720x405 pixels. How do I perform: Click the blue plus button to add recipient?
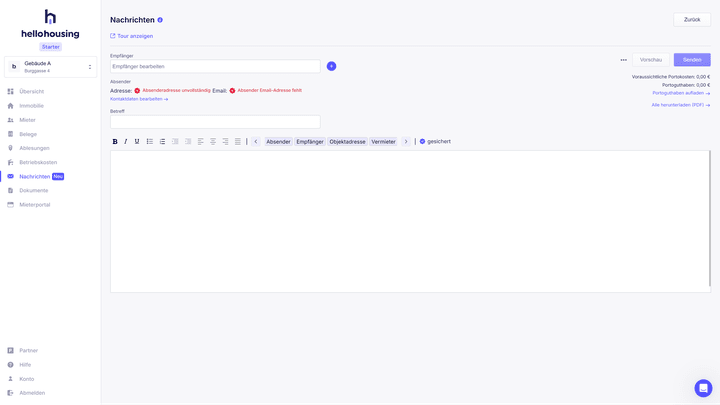pyautogui.click(x=331, y=66)
